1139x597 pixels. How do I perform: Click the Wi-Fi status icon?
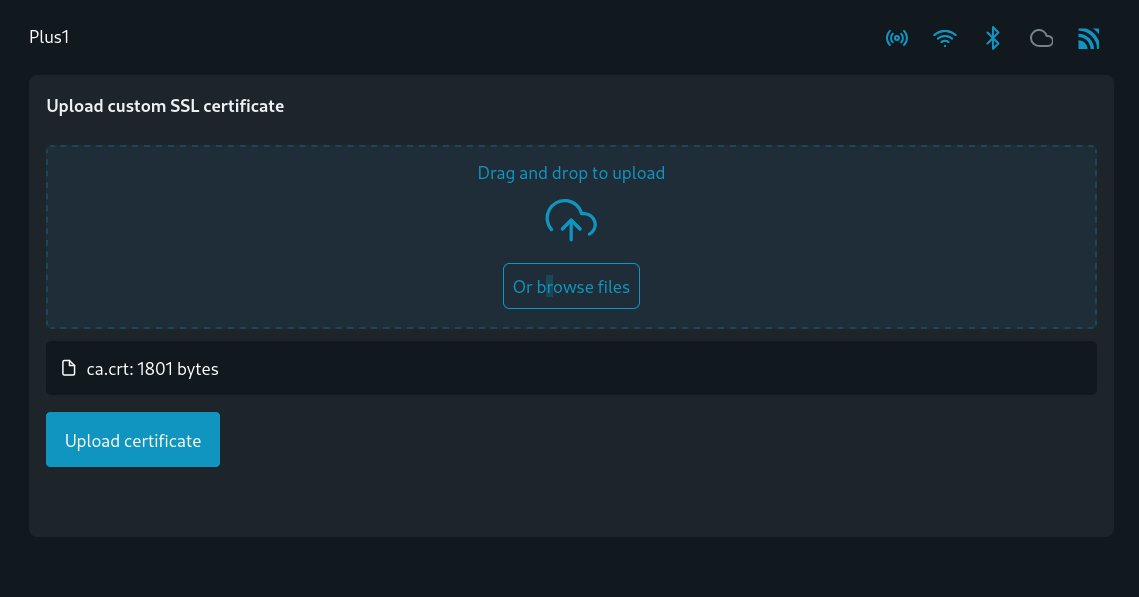(x=944, y=38)
